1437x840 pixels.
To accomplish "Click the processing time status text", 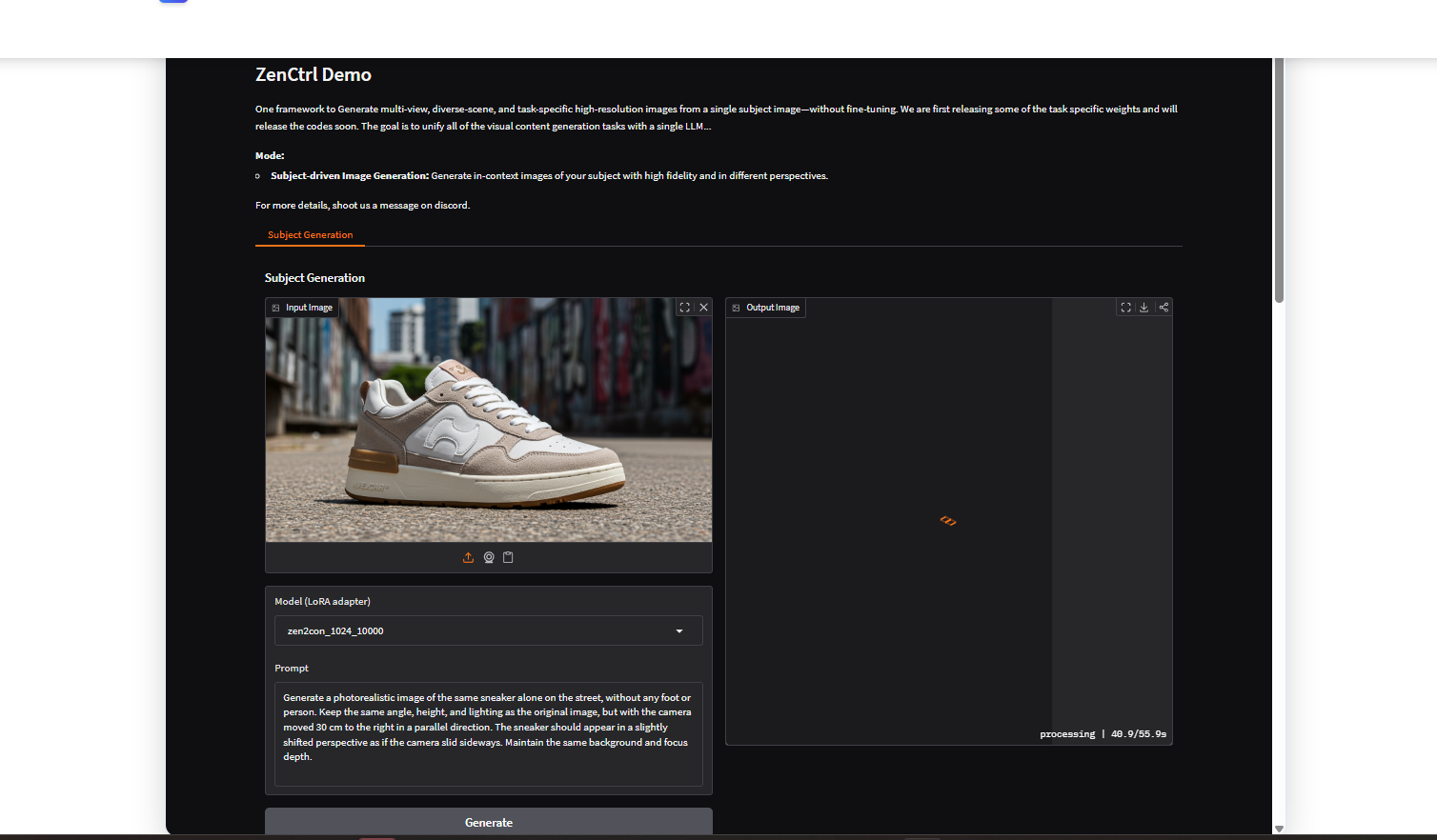I will (x=1103, y=734).
